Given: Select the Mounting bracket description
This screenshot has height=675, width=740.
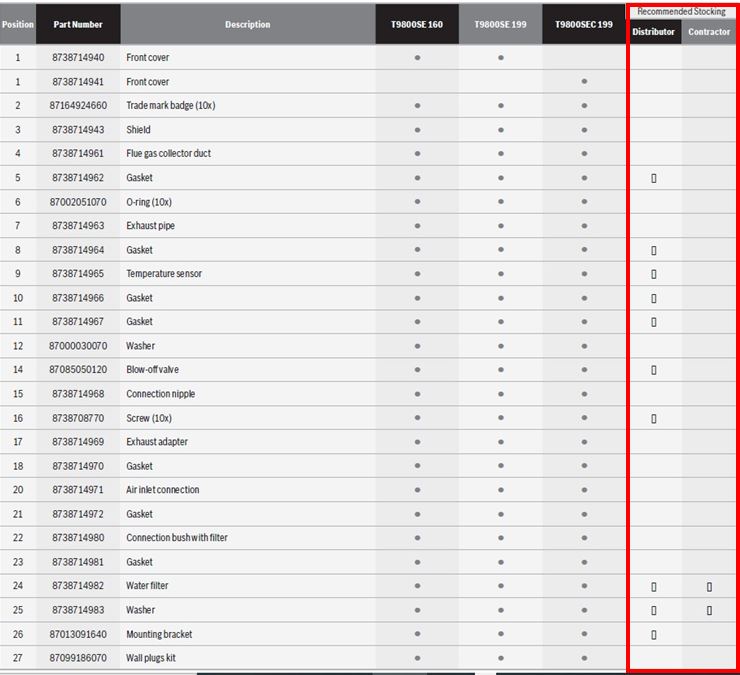Looking at the screenshot, I should [159, 634].
